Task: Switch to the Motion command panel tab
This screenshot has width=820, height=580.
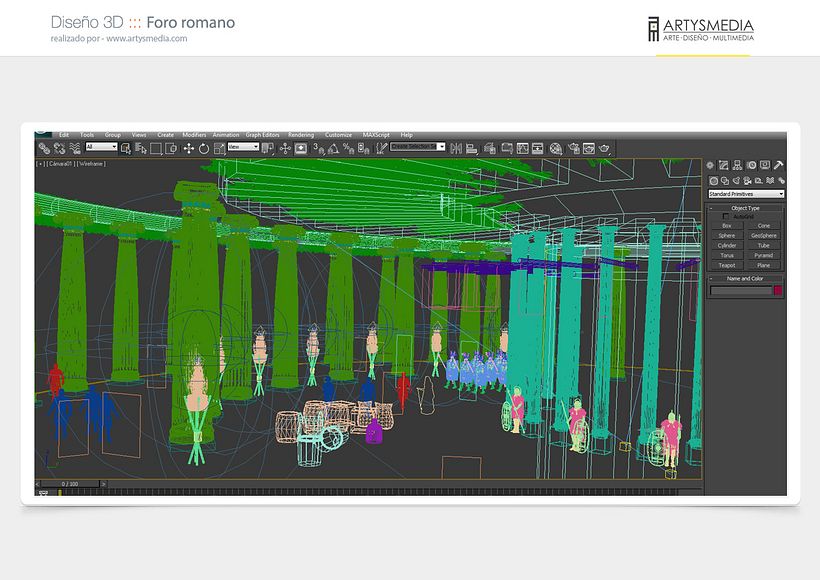Action: pos(751,165)
